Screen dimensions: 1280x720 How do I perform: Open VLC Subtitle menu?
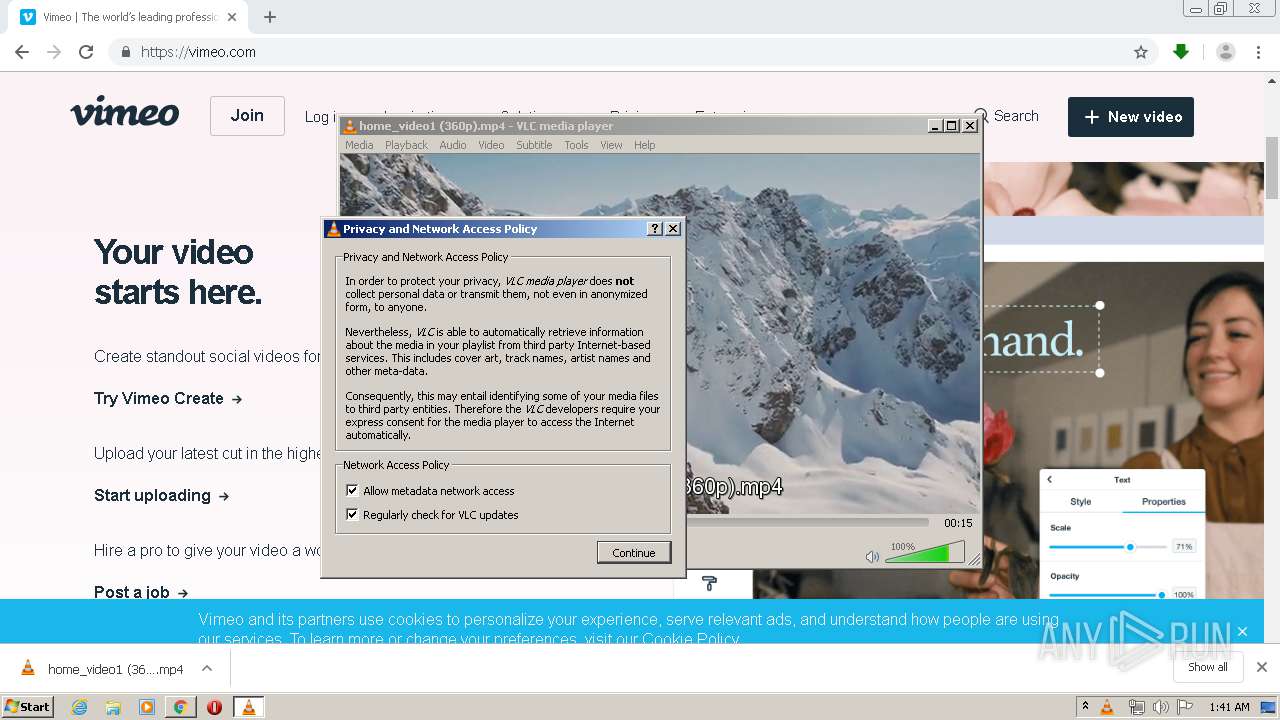[x=534, y=145]
